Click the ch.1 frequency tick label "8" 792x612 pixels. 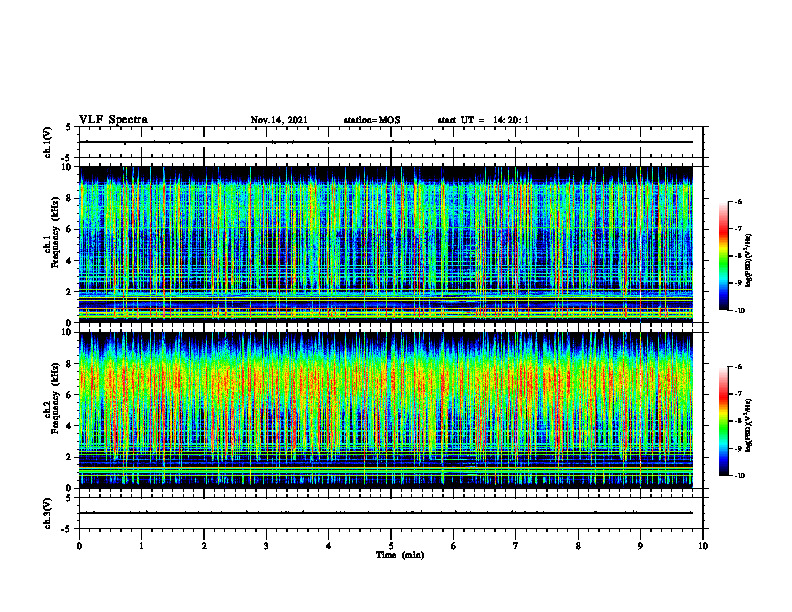(x=70, y=198)
